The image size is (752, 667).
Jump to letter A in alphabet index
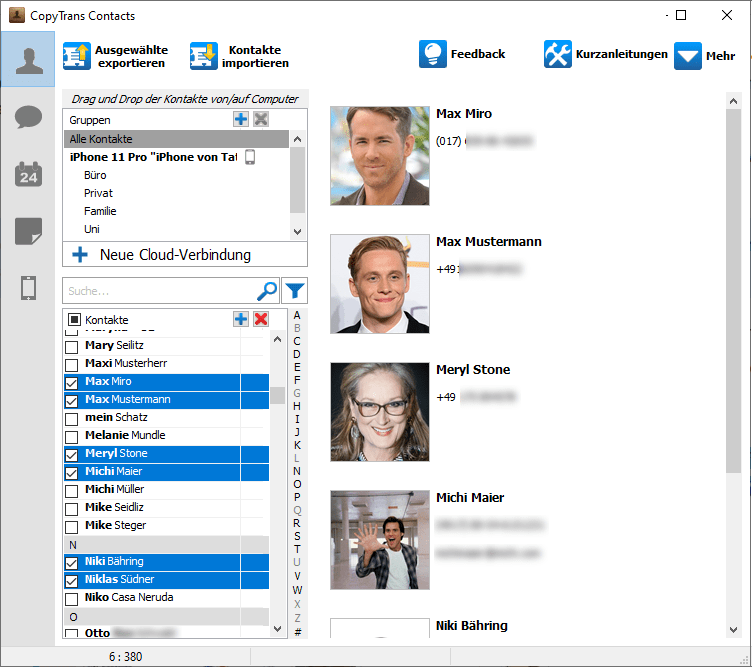click(297, 316)
